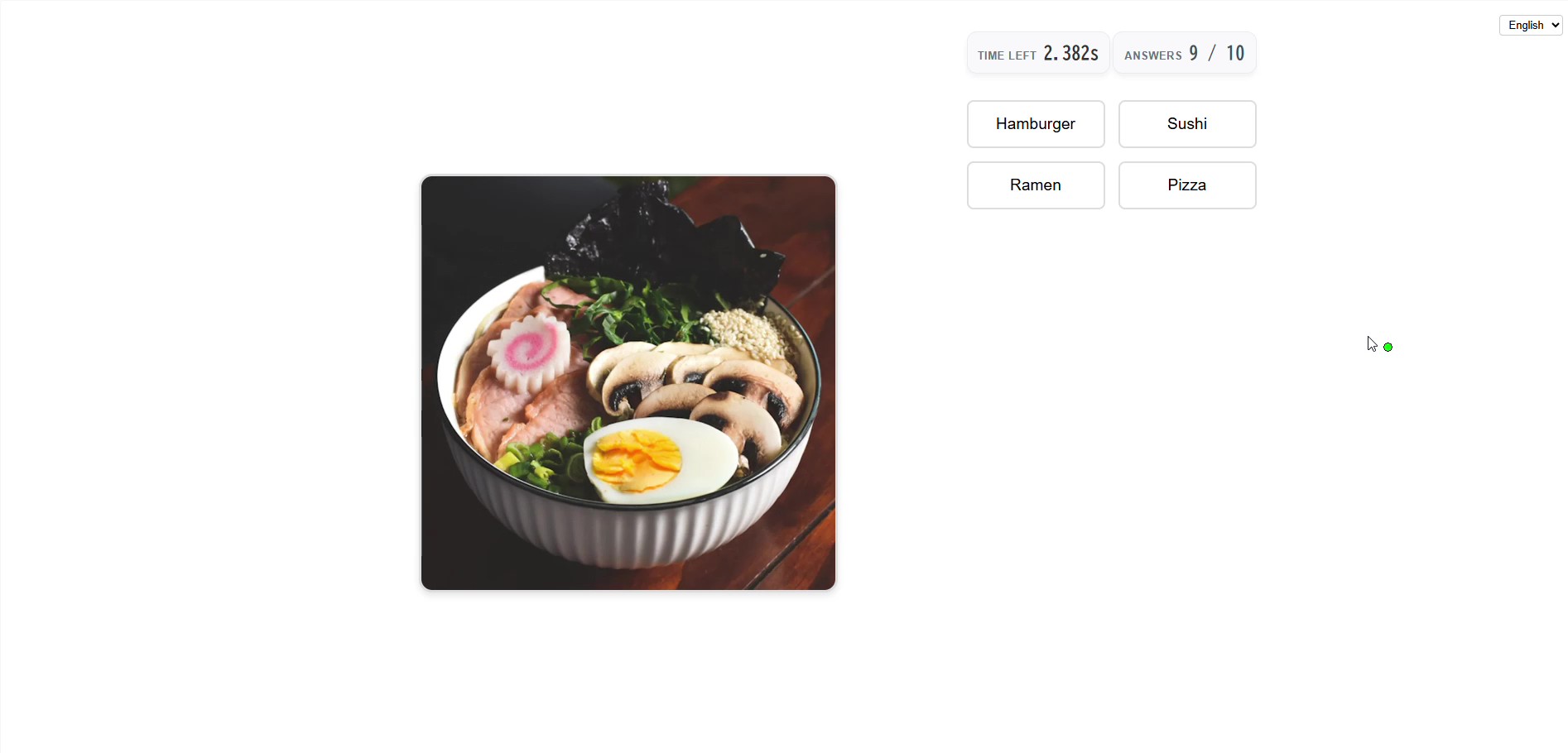
Task: Open the English language dropdown
Action: tap(1531, 26)
